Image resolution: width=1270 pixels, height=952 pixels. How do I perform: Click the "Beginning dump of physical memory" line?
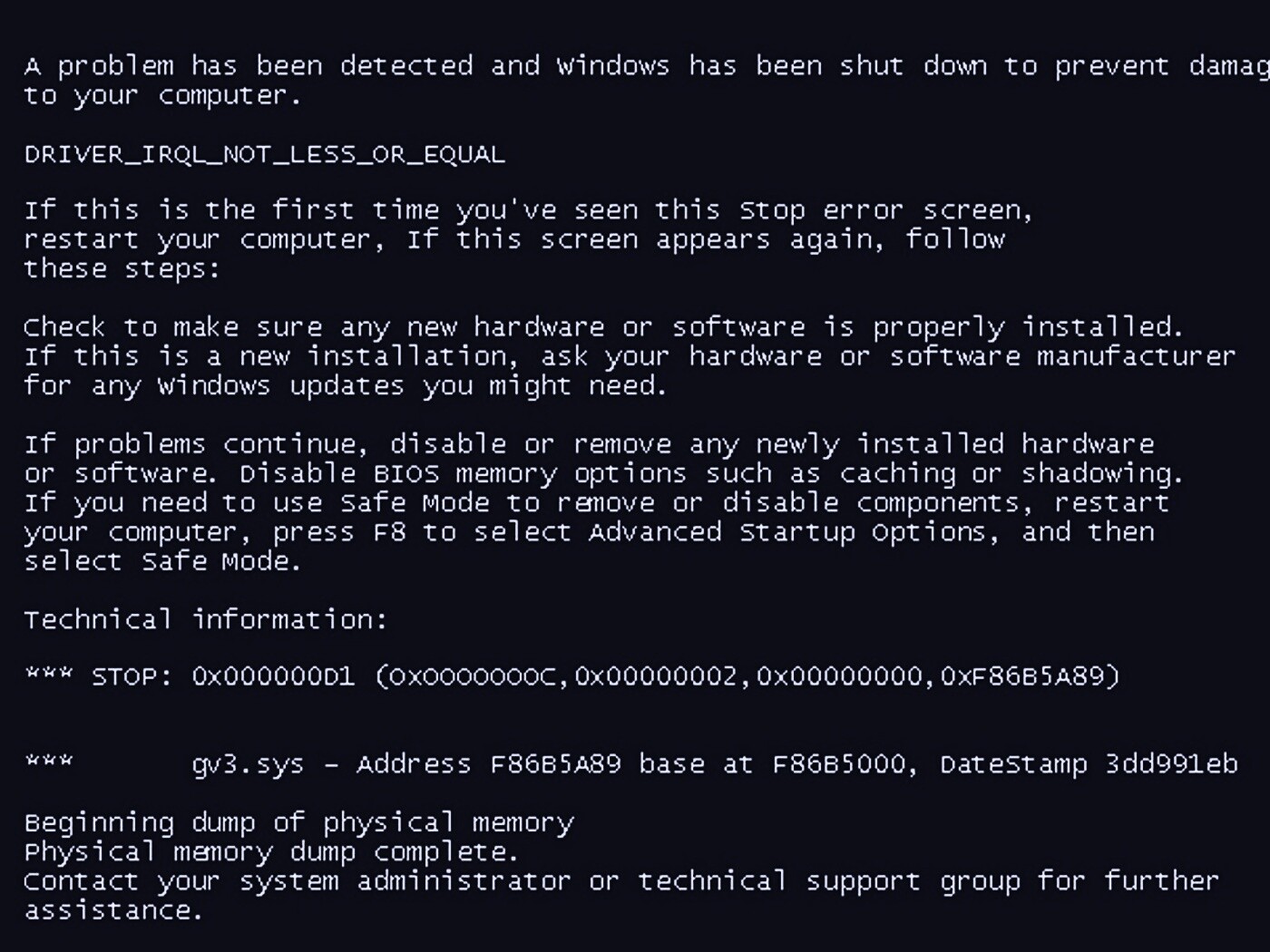298,823
